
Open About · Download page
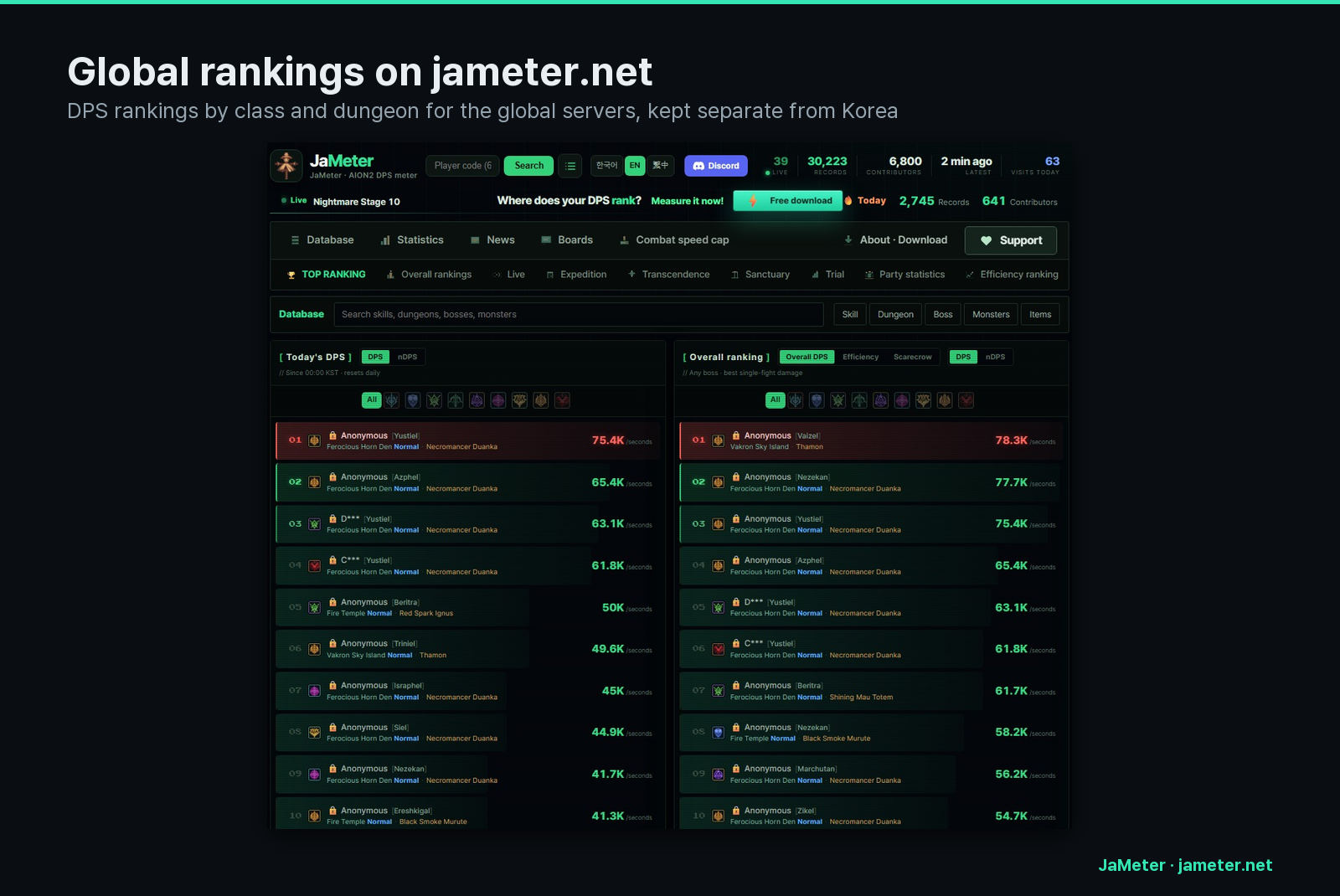pos(895,240)
